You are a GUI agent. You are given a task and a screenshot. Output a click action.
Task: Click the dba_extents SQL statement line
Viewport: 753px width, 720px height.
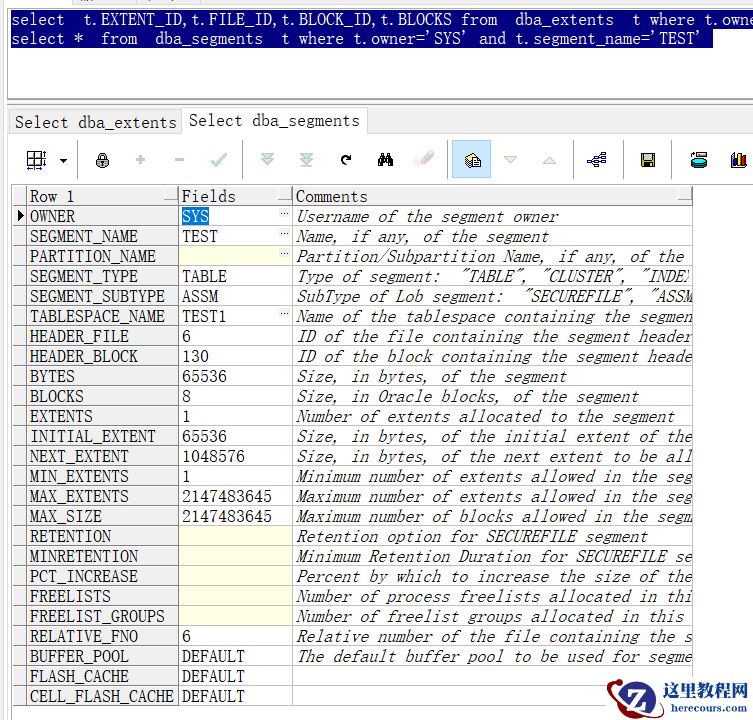coord(382,20)
